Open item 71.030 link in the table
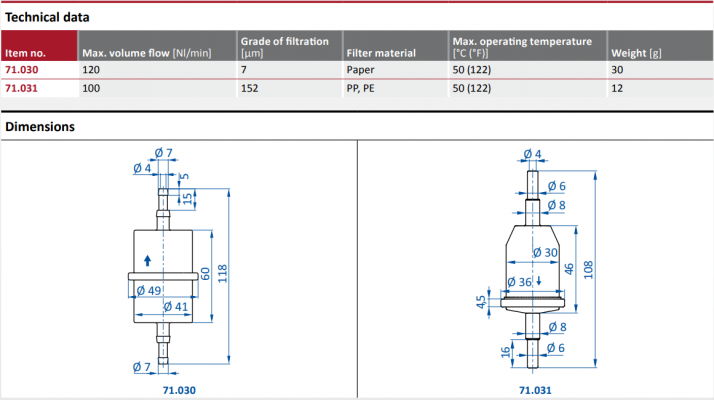714x400 pixels. pos(21,71)
